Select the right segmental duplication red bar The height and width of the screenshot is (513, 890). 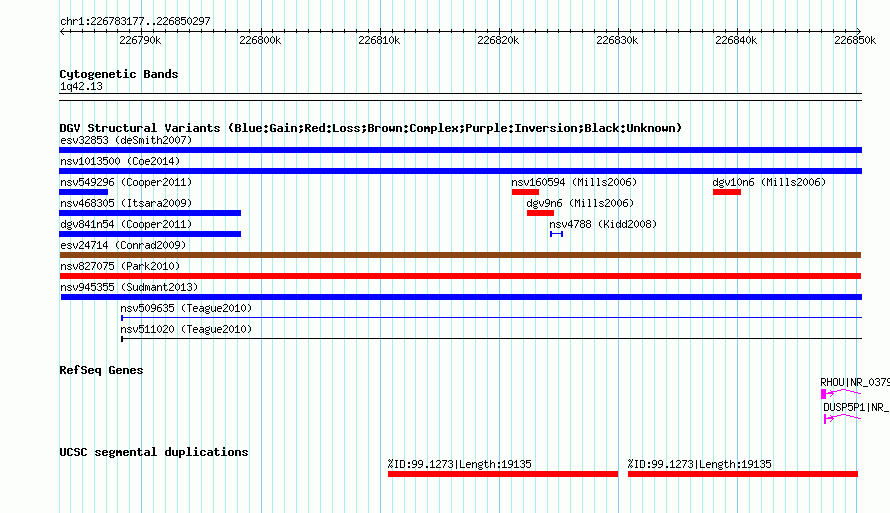[743, 474]
